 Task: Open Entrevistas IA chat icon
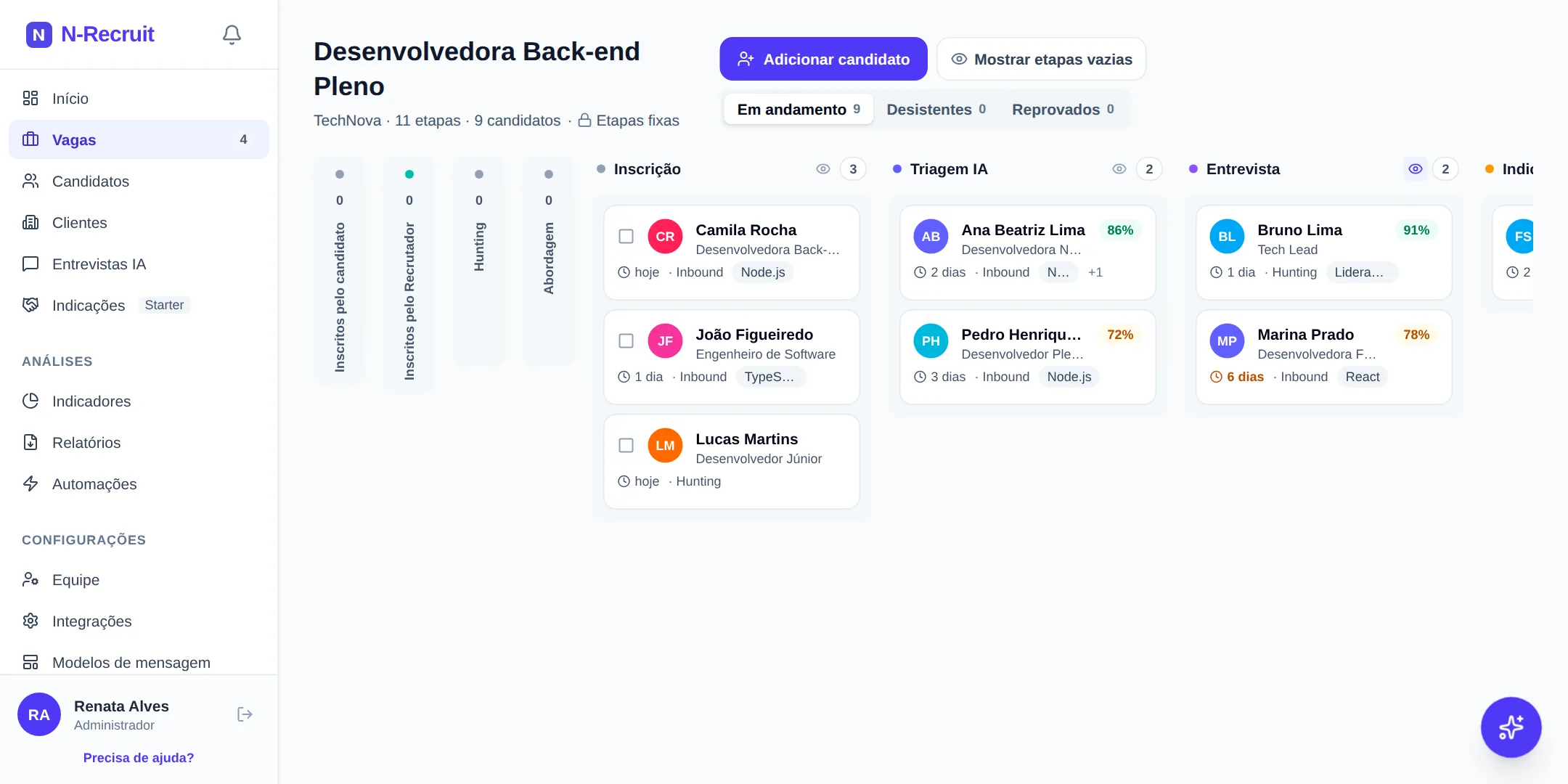pos(30,264)
